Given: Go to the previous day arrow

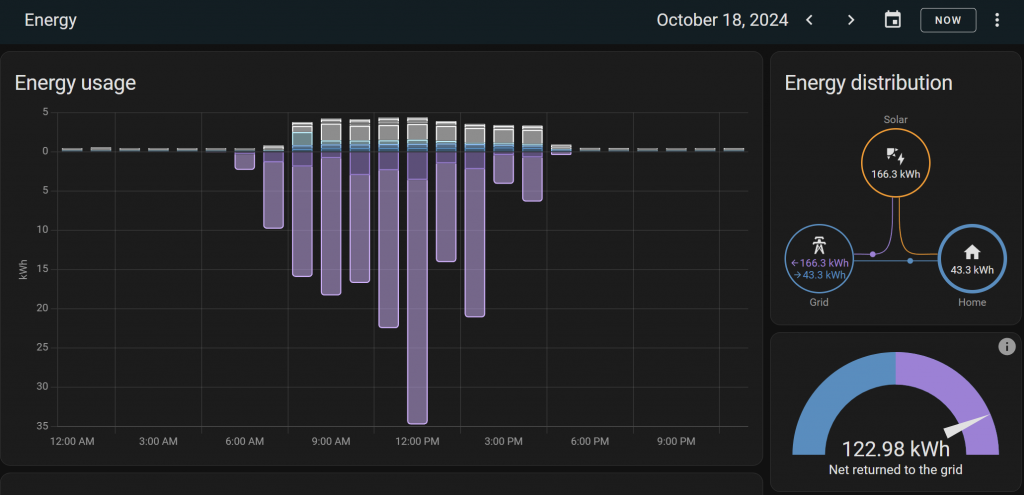Looking at the screenshot, I should 809,20.
